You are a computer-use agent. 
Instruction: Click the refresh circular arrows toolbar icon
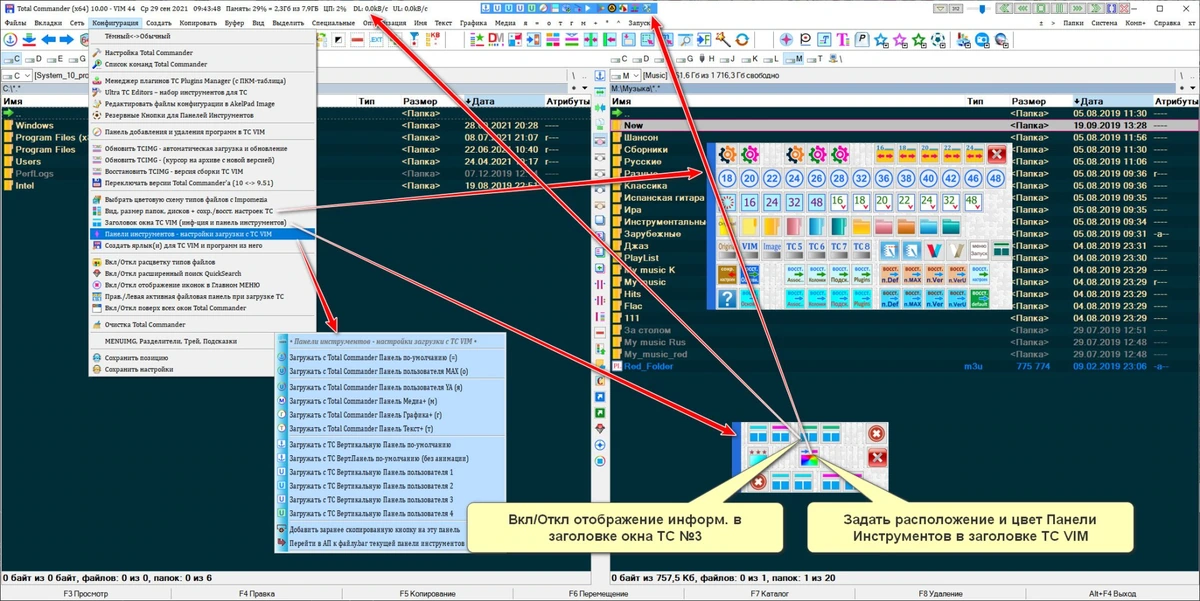tap(742, 40)
